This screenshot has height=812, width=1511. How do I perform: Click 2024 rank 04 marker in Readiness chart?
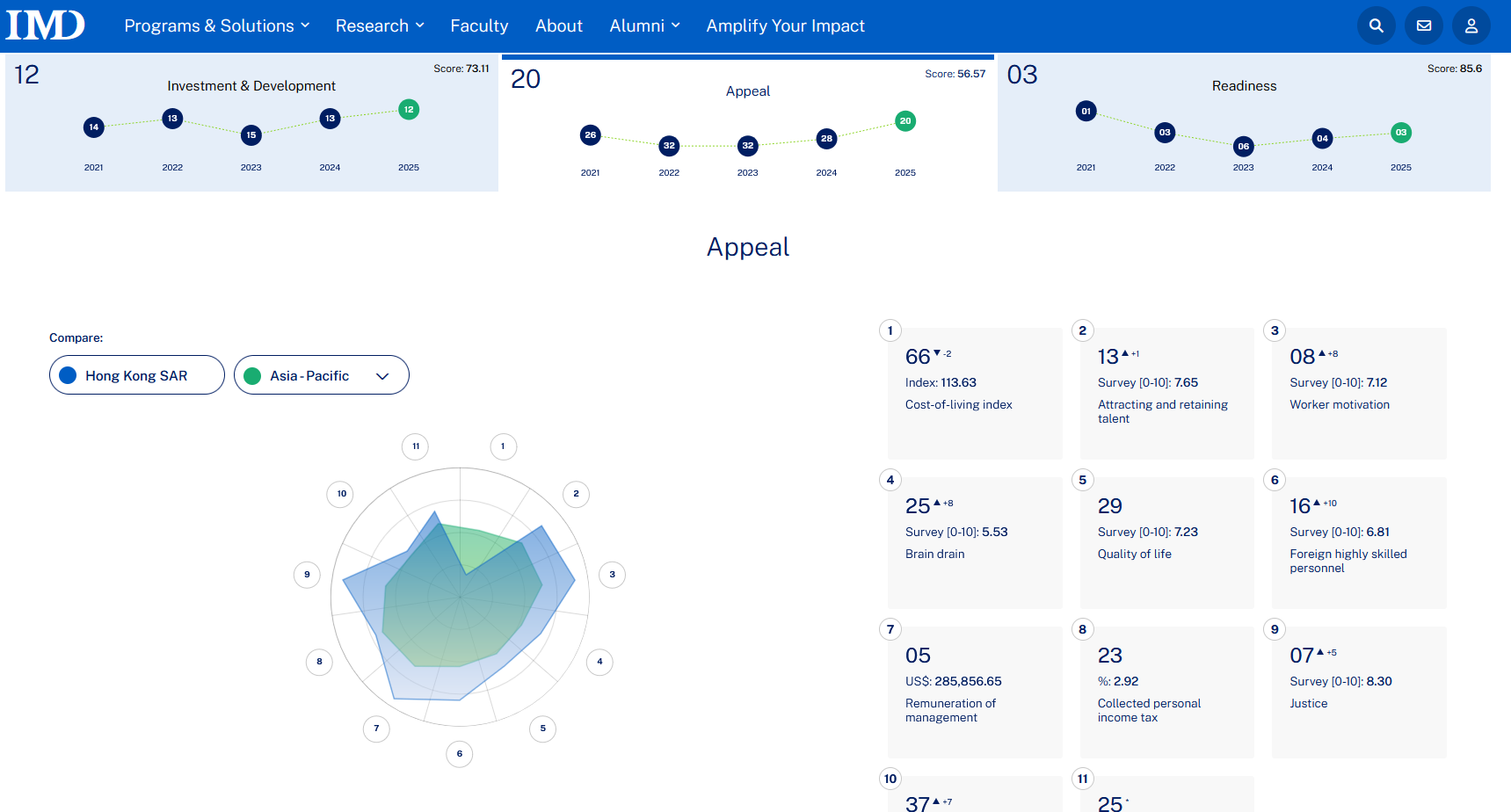[x=1323, y=139]
